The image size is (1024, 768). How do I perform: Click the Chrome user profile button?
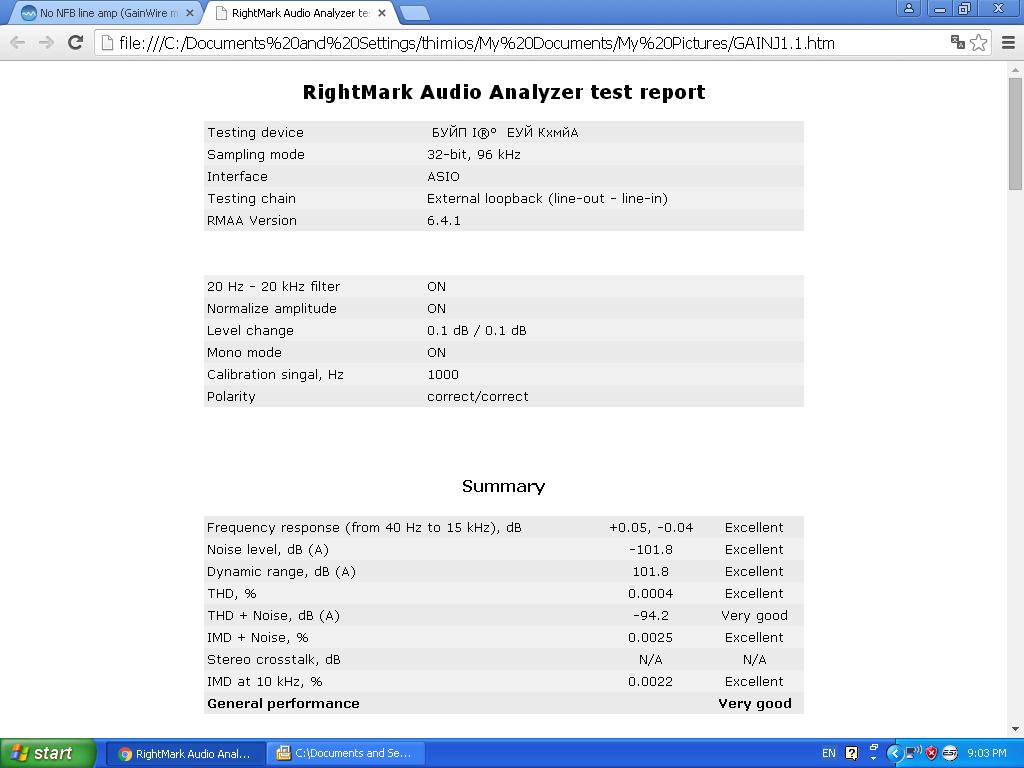click(x=908, y=8)
